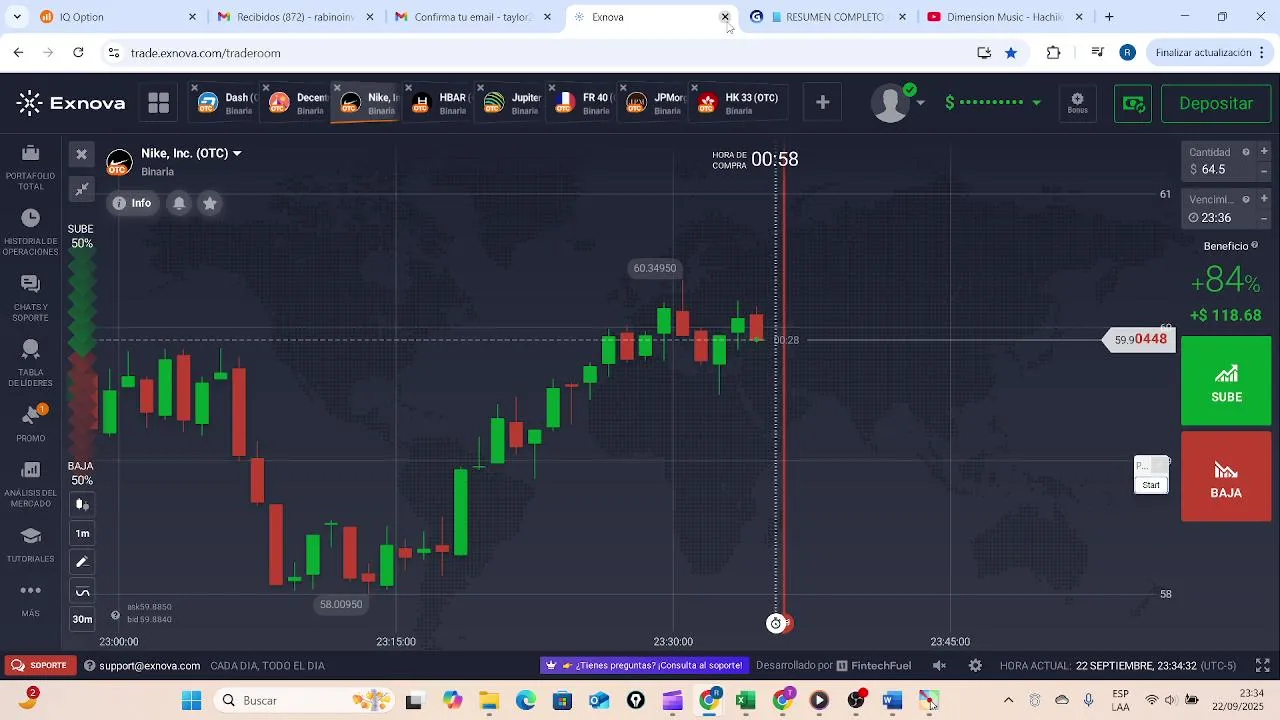The height and width of the screenshot is (720, 1280).
Task: Switch to the JPMorgan asset tab
Action: [655, 103]
